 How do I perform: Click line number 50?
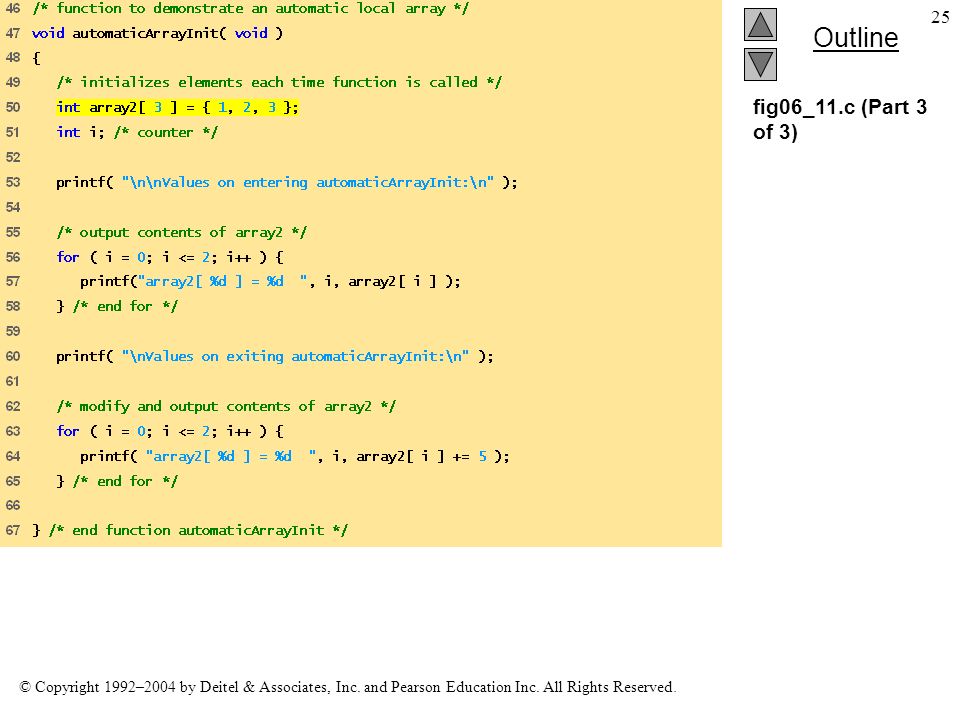pyautogui.click(x=13, y=107)
